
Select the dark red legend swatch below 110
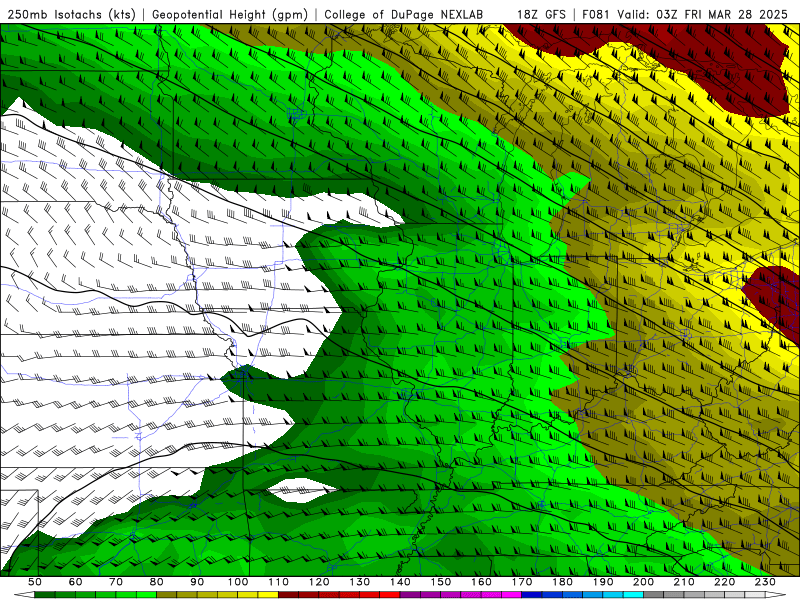288,594
